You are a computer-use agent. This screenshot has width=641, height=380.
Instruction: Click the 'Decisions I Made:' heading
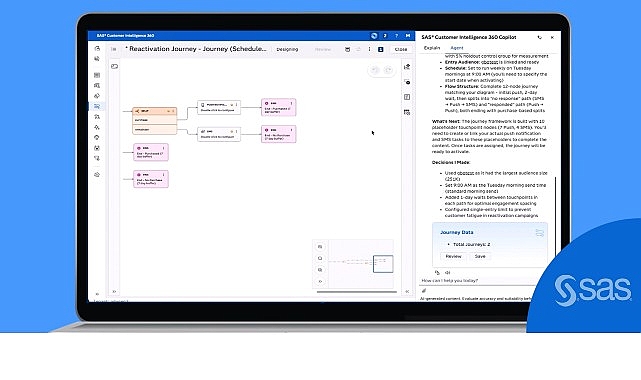click(451, 162)
